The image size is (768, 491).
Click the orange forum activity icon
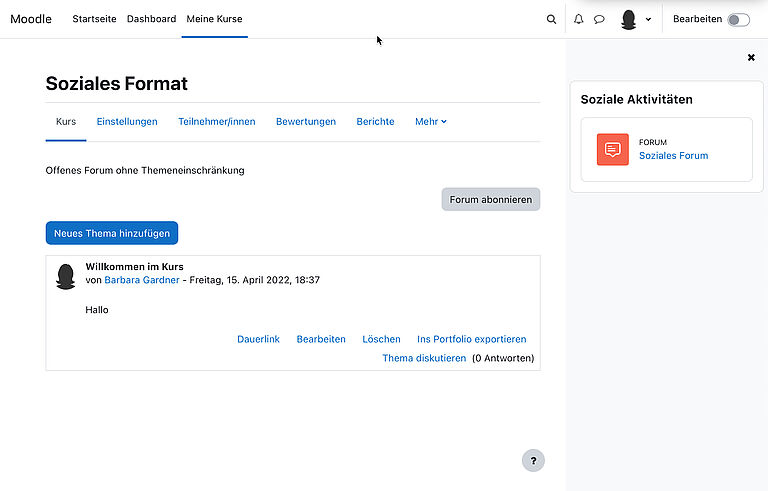coord(612,149)
